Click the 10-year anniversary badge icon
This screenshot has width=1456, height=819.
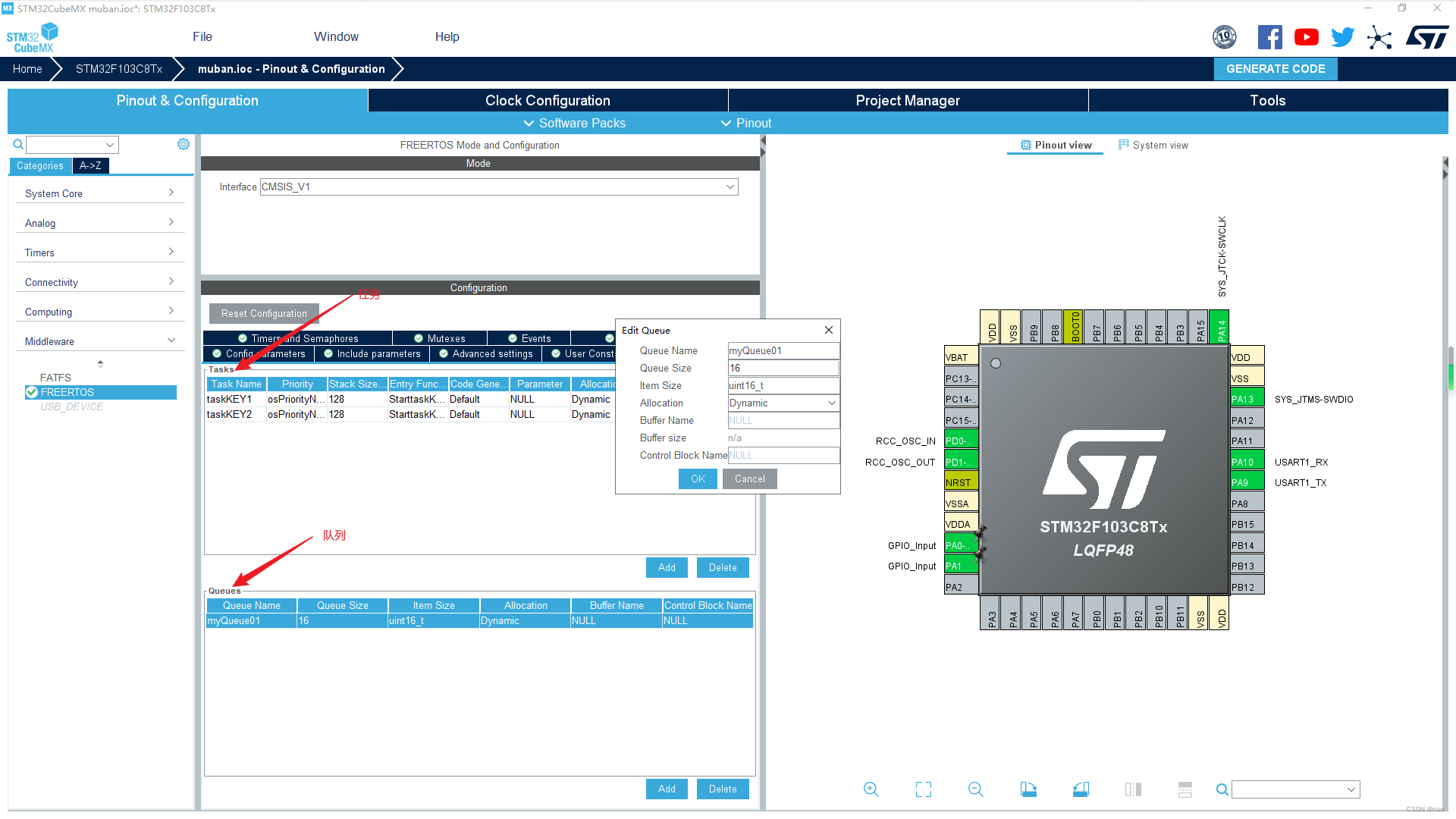pyautogui.click(x=1225, y=37)
